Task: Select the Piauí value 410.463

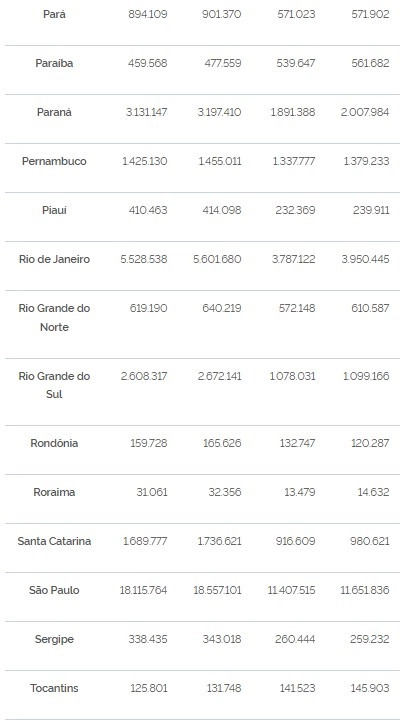Action: point(148,210)
